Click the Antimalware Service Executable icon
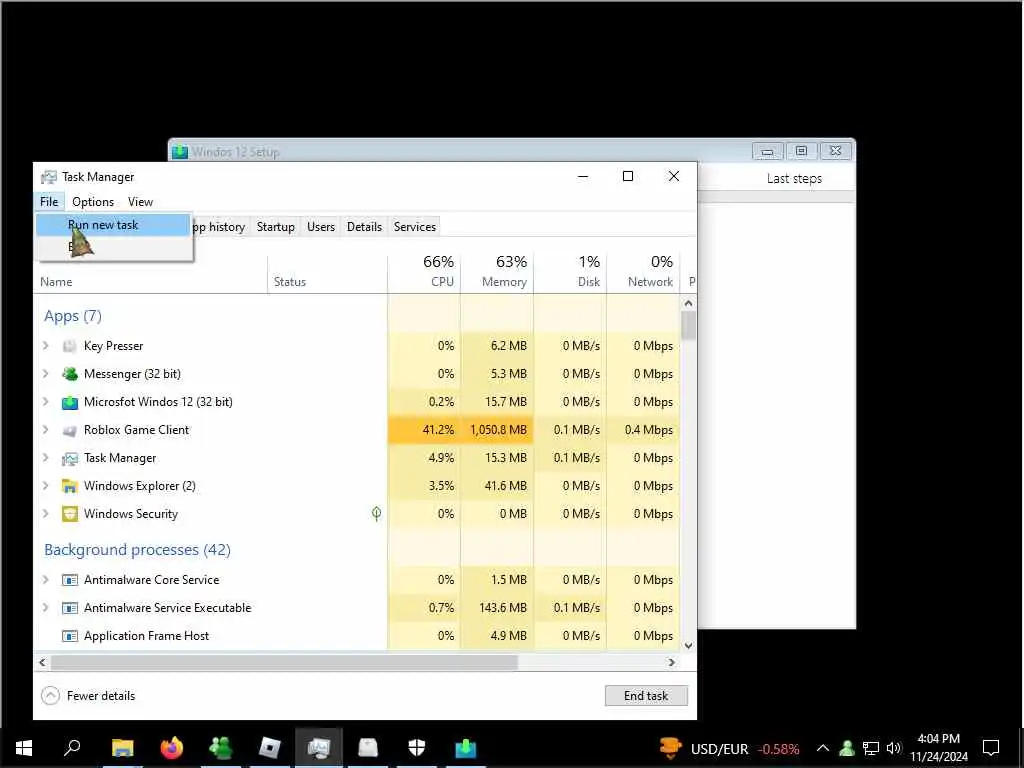1024x768 pixels. (x=69, y=608)
